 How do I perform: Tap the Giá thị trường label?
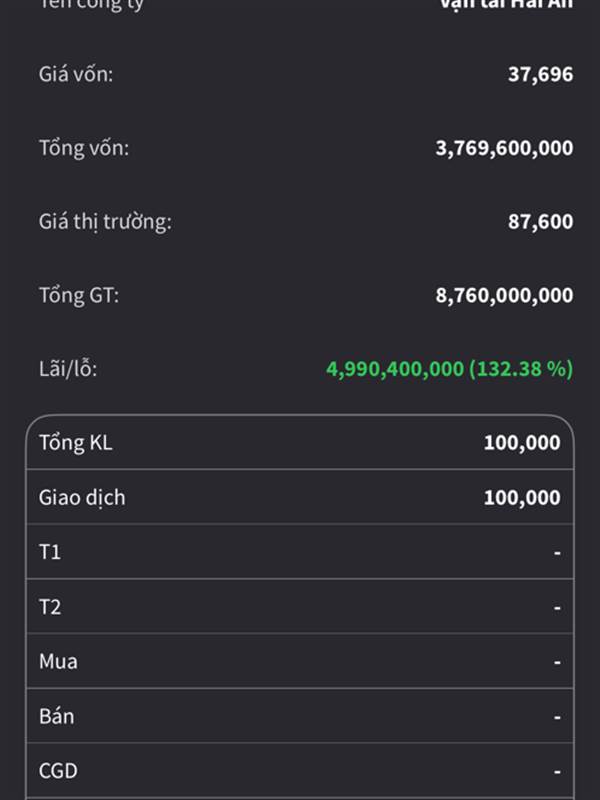(105, 222)
